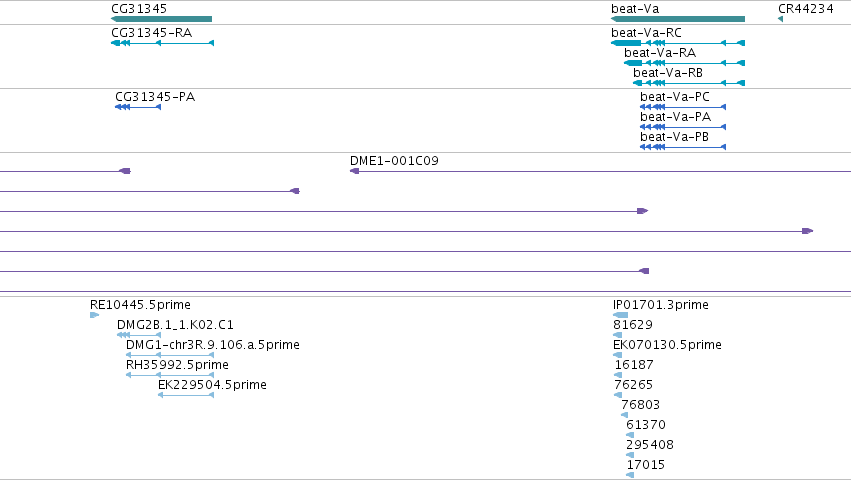Select the CG31345-PA protein feature
Screen dimensions: 851x480
(x=138, y=107)
